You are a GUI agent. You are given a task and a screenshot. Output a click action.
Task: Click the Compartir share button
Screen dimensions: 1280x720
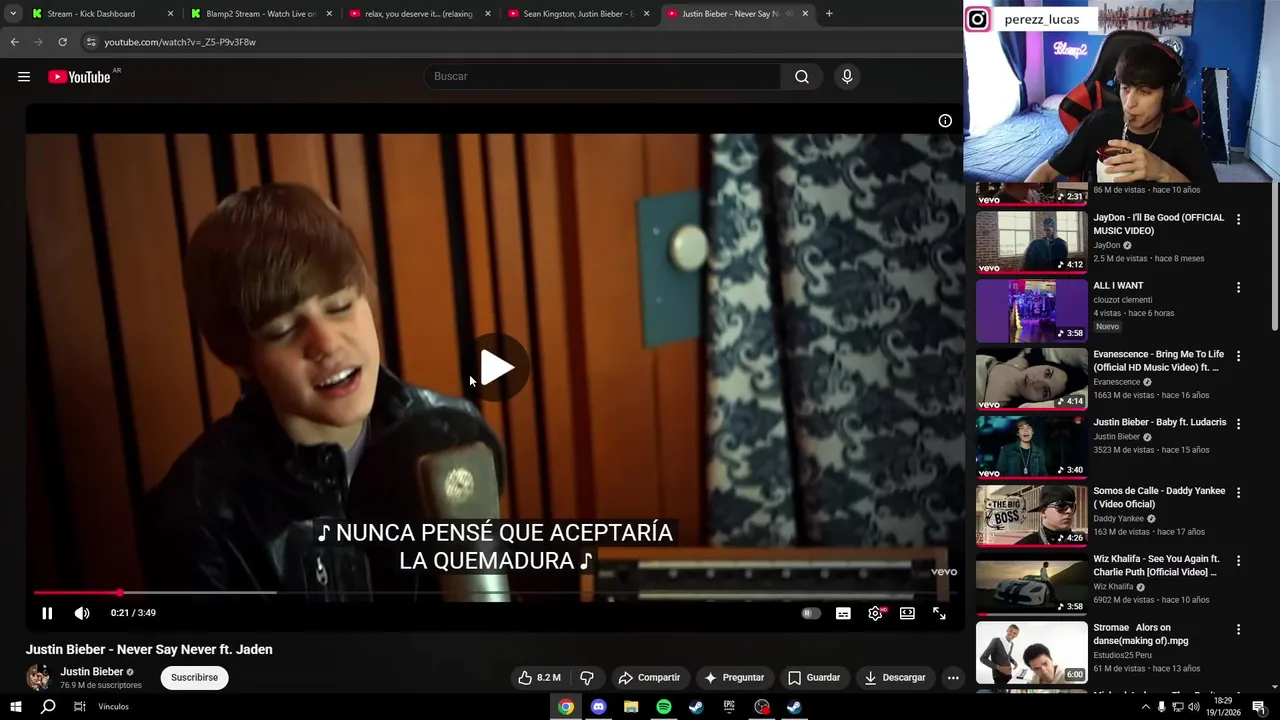click(649, 677)
